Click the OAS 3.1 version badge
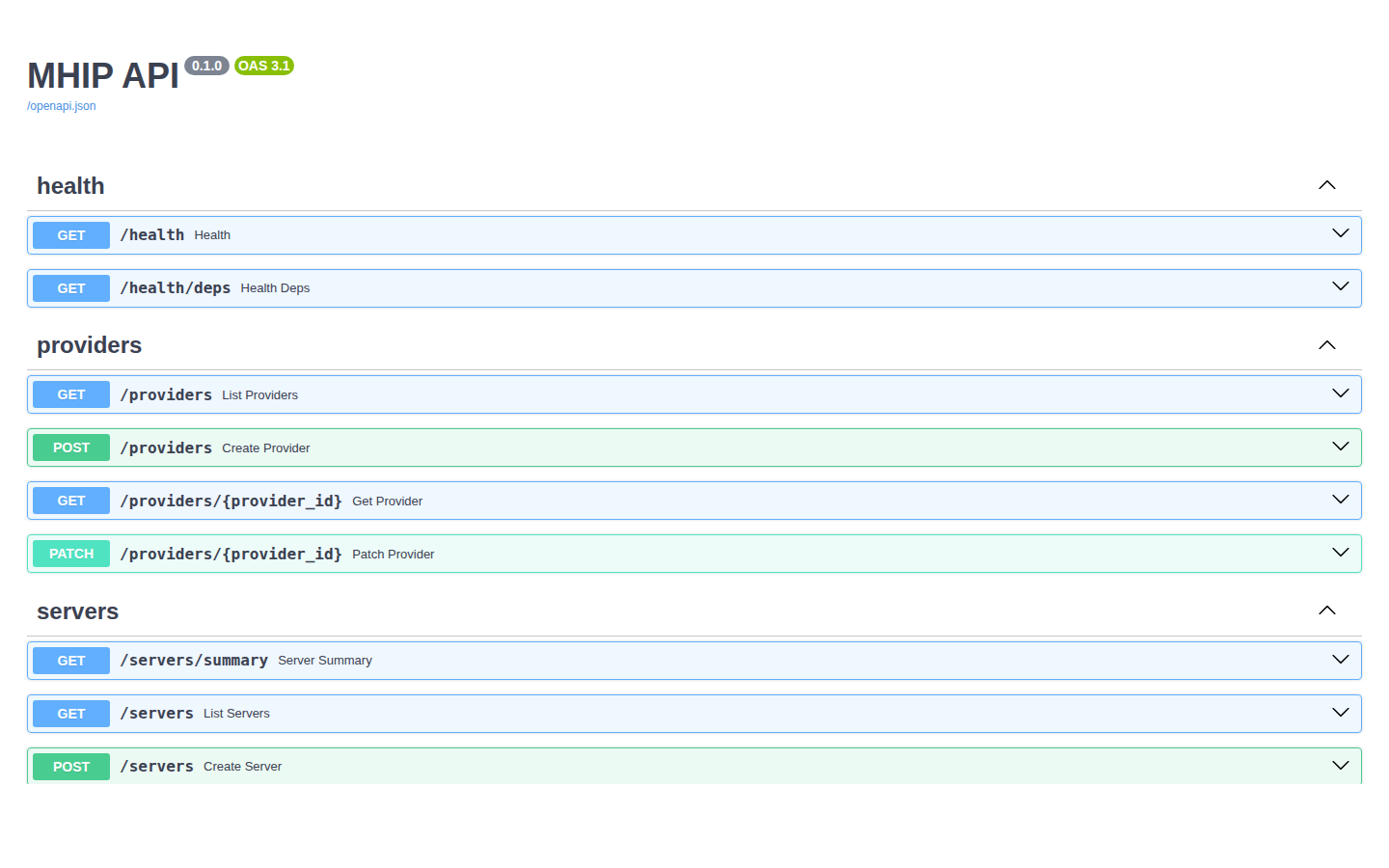Viewport: 1389px width, 868px height. click(264, 66)
